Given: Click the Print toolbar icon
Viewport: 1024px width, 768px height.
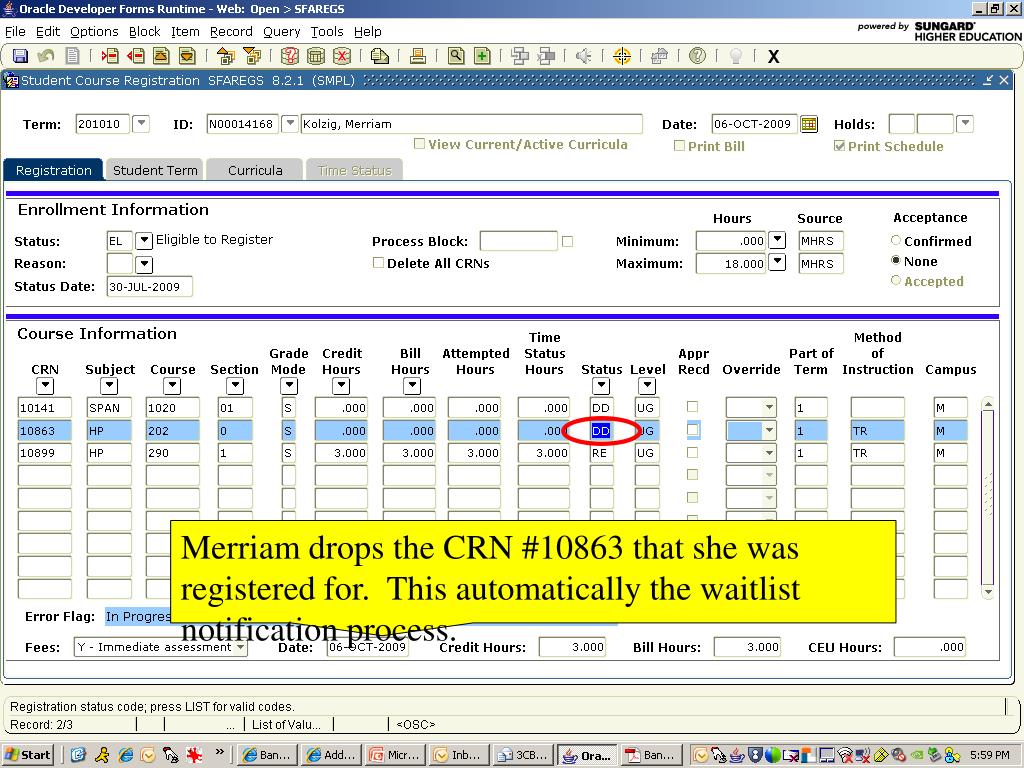Looking at the screenshot, I should [x=418, y=56].
